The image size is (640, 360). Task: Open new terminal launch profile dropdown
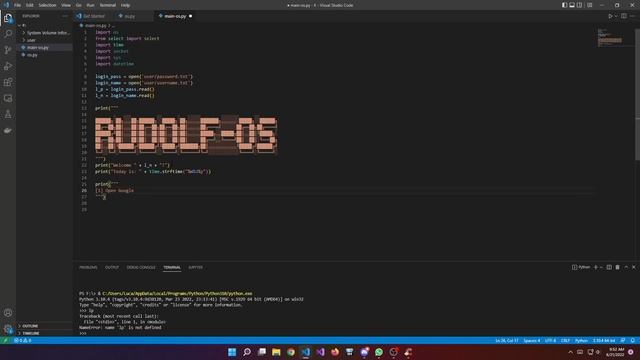pos(601,267)
